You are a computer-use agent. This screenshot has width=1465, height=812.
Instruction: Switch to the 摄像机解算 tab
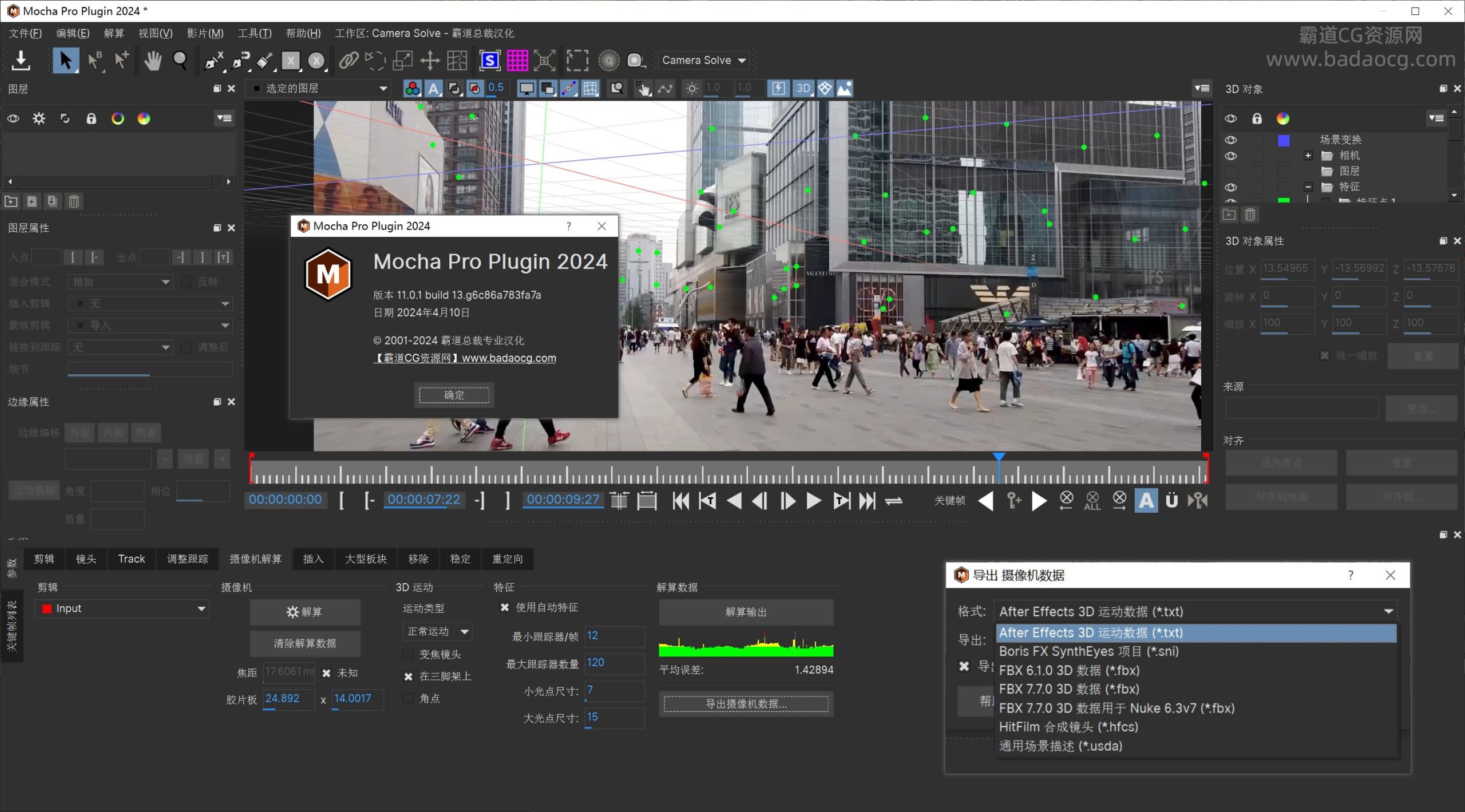256,559
